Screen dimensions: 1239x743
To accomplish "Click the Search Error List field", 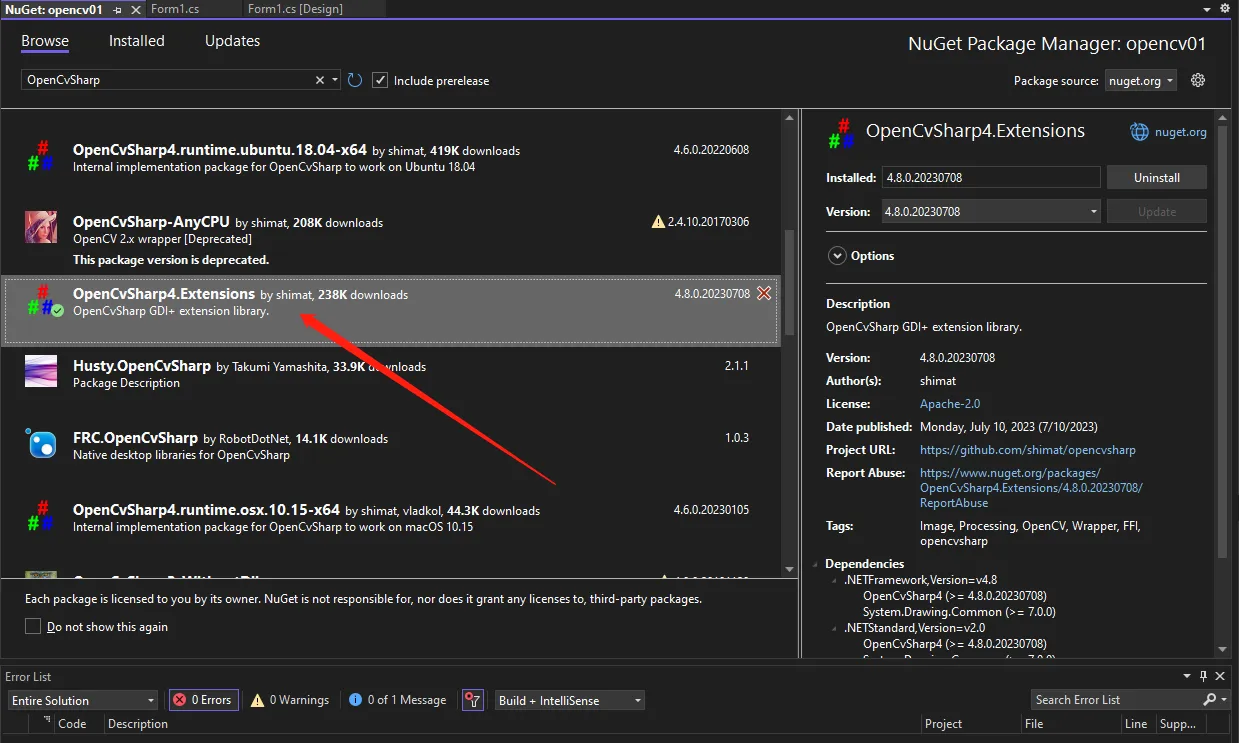I will point(1115,700).
